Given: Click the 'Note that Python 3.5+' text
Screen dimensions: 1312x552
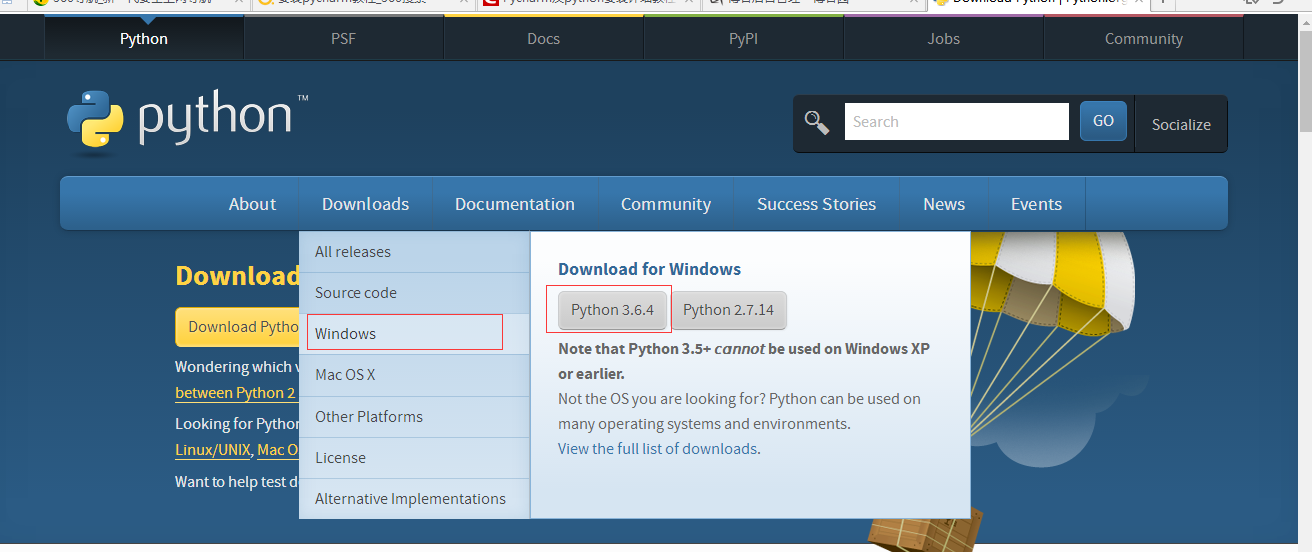Looking at the screenshot, I should (x=744, y=361).
